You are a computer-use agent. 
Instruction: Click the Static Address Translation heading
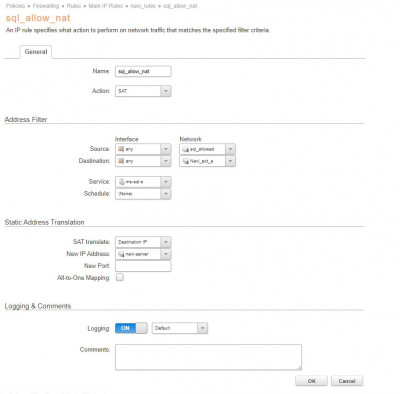[x=44, y=222]
